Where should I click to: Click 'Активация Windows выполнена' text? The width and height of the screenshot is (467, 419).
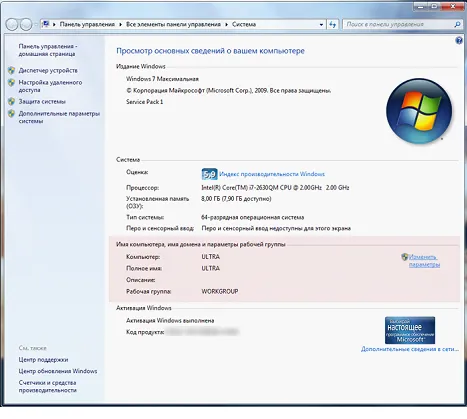[x=170, y=321]
